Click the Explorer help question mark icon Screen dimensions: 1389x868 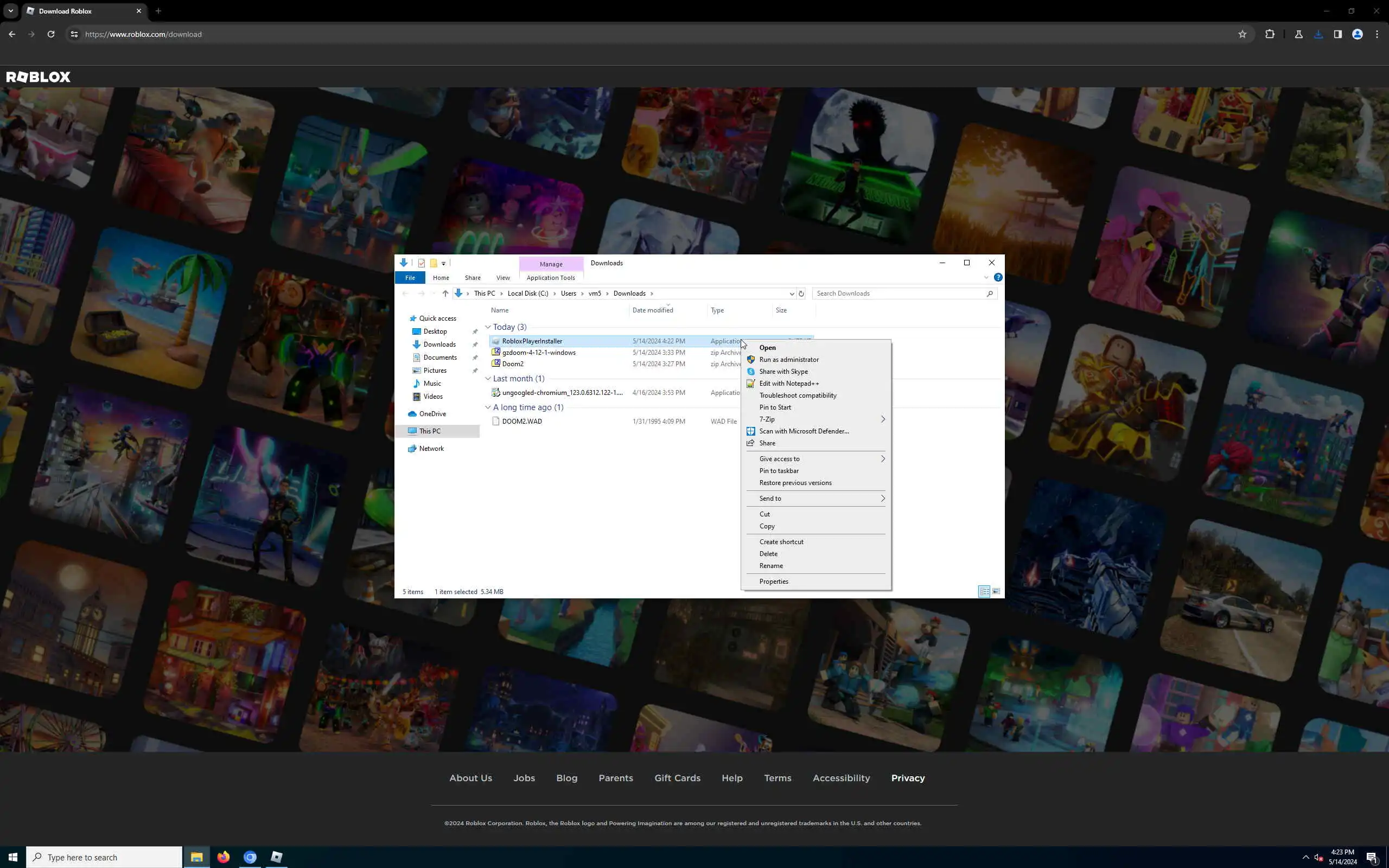click(x=998, y=277)
